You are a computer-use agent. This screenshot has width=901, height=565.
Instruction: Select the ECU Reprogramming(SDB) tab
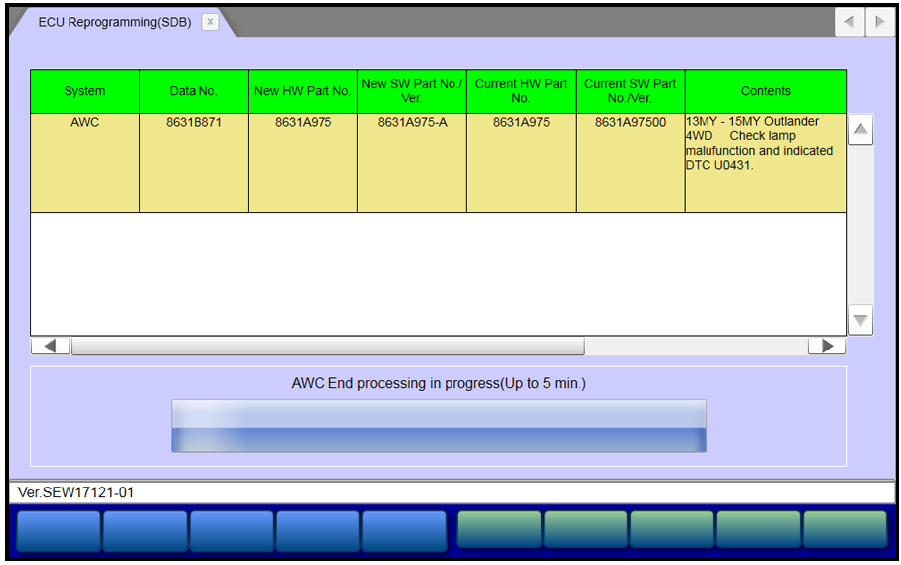114,22
